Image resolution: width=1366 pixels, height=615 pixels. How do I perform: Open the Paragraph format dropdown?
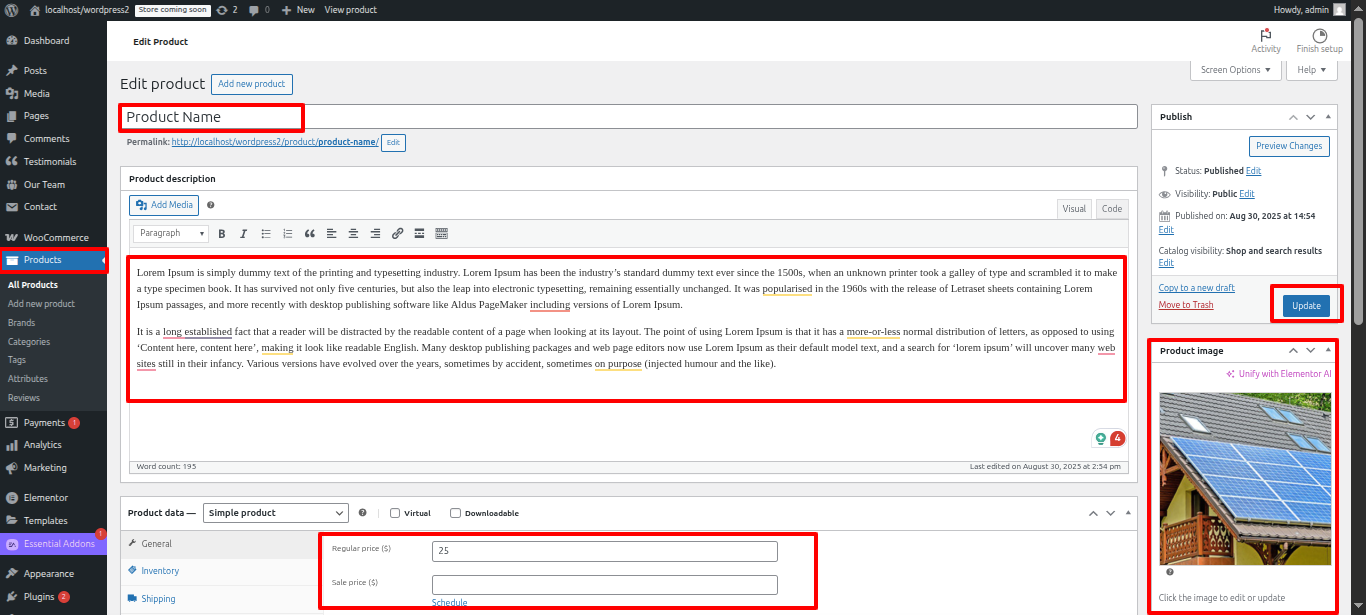[170, 233]
